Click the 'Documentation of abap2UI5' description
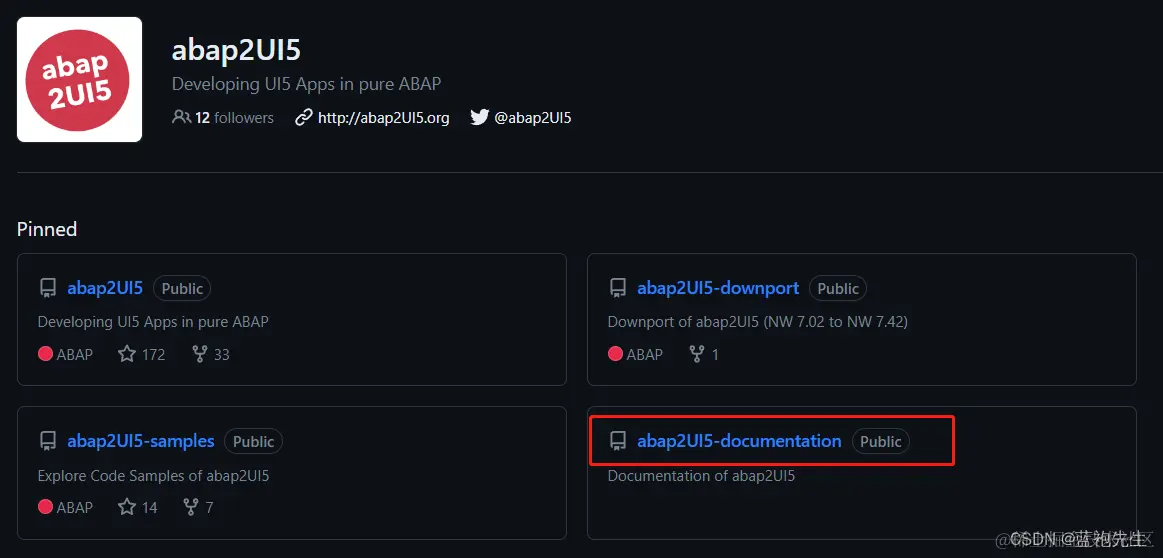This screenshot has height=558, width=1163. coord(701,476)
